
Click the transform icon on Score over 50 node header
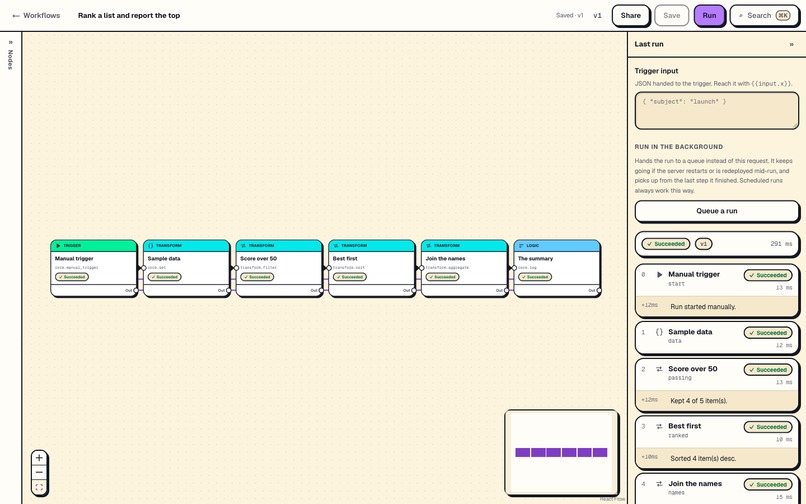click(243, 246)
